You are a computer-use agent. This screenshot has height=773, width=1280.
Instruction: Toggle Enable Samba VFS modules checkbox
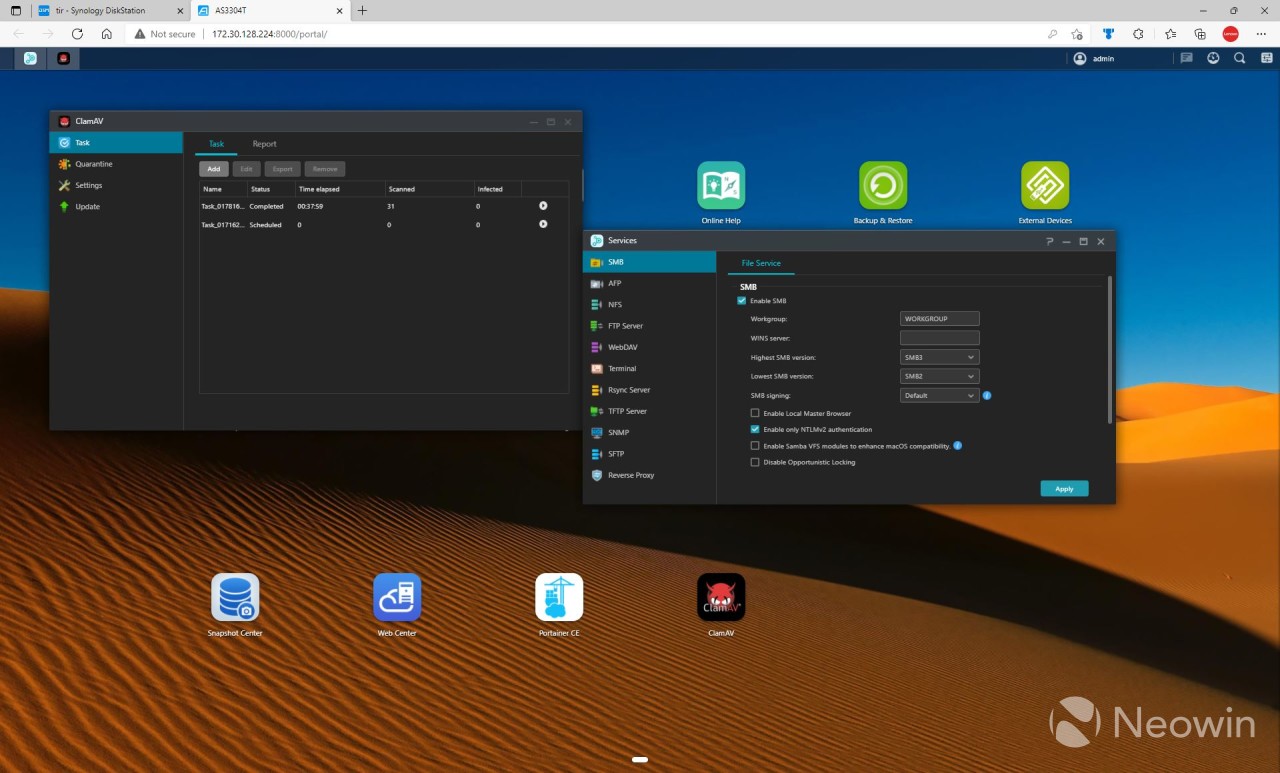[x=755, y=446]
